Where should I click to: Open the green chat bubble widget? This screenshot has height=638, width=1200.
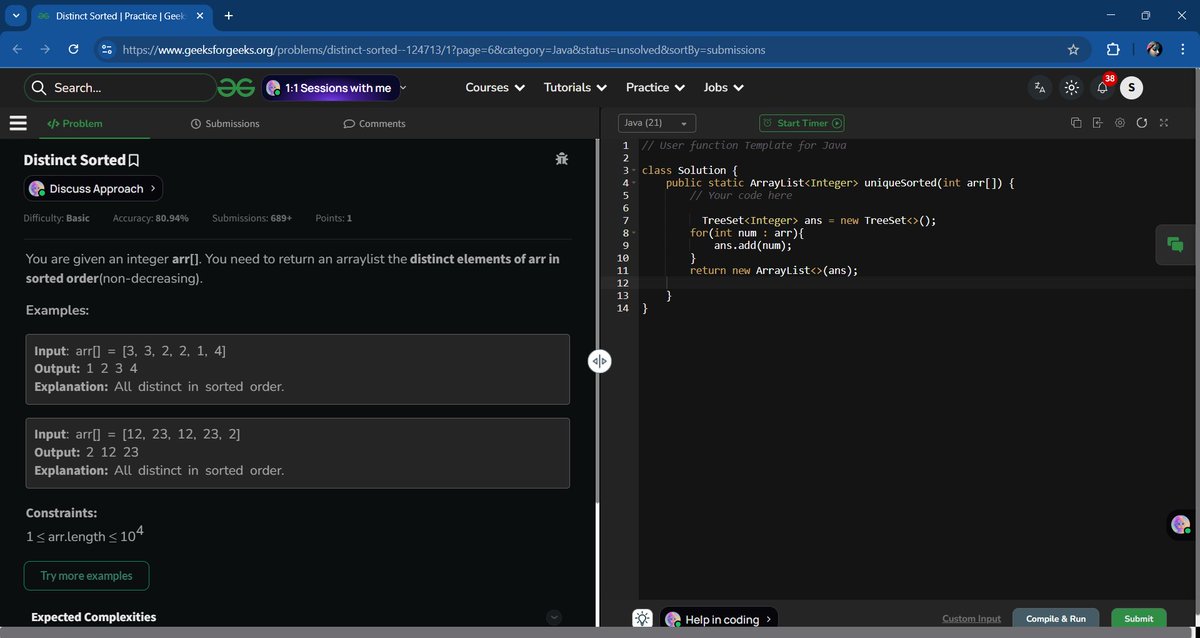tap(1175, 245)
